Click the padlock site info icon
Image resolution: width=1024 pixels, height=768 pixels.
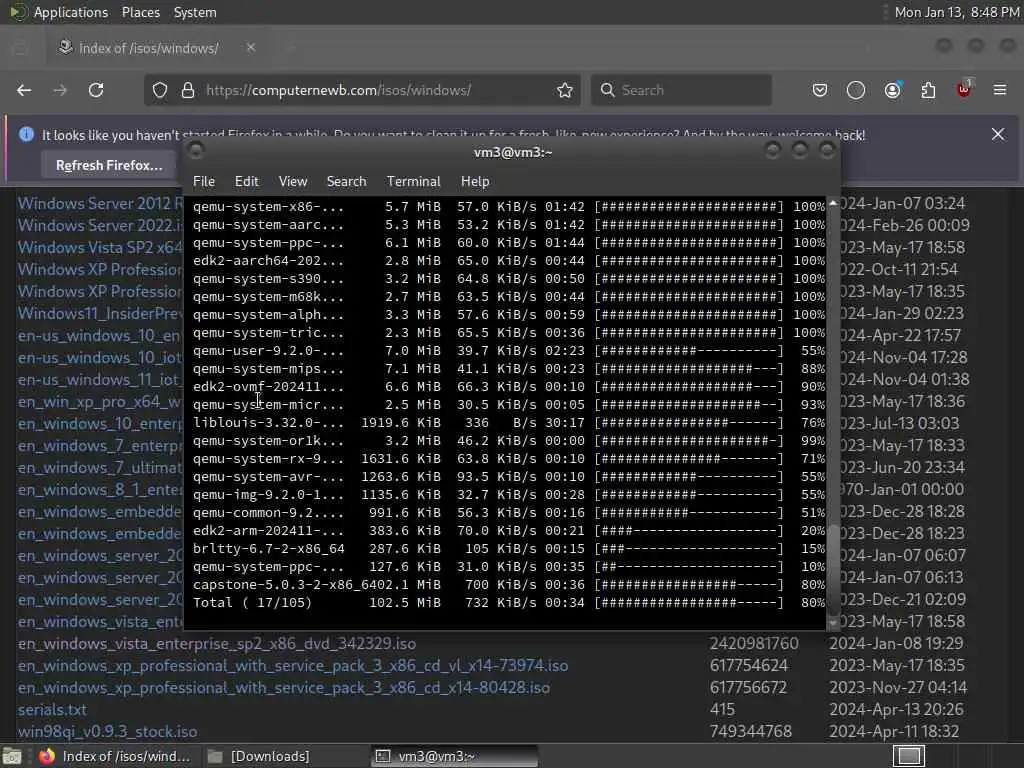[188, 90]
